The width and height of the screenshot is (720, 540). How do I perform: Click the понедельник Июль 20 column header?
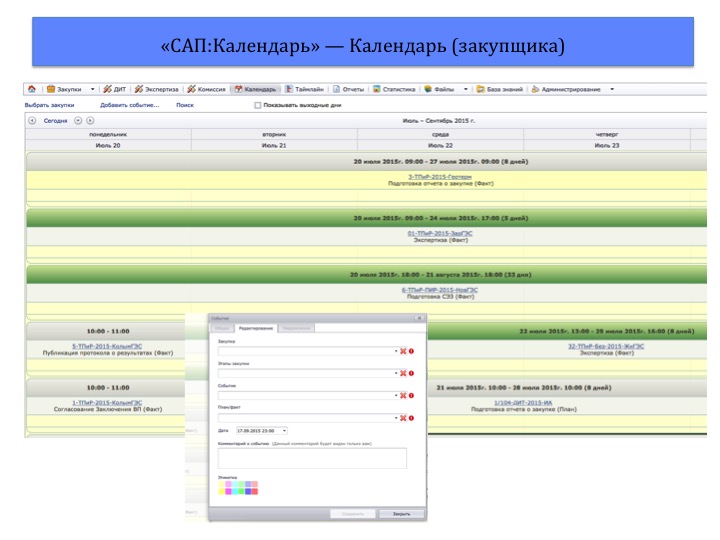pyautogui.click(x=108, y=140)
